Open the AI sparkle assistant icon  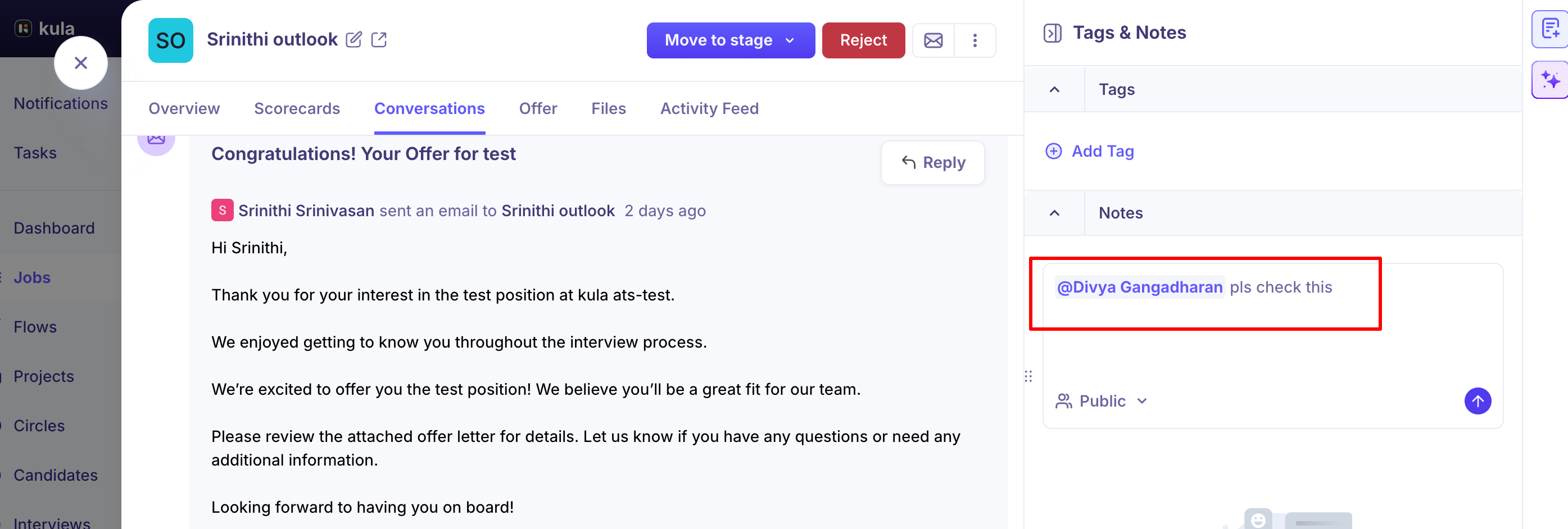point(1551,80)
